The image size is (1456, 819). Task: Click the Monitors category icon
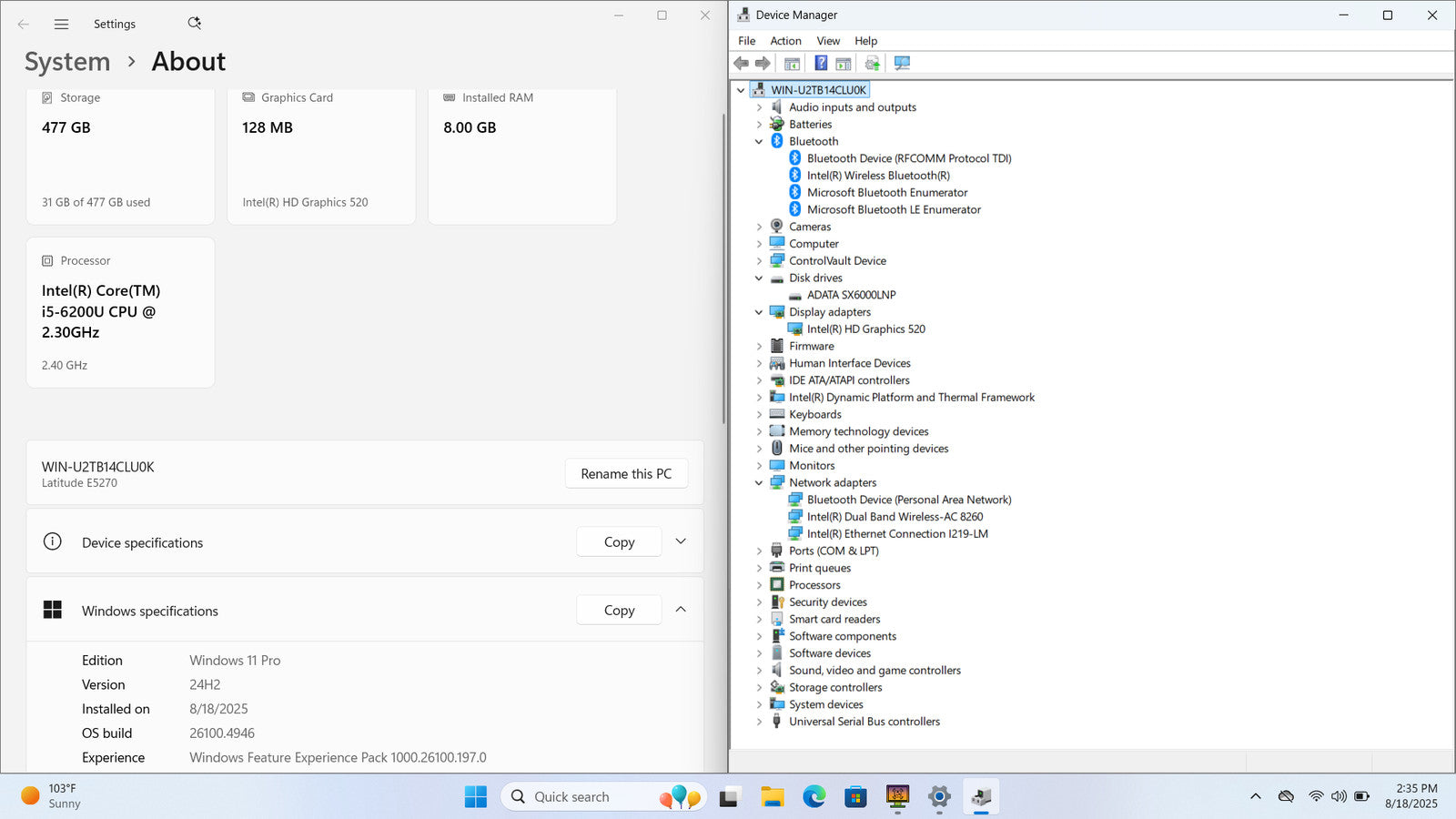coord(777,465)
